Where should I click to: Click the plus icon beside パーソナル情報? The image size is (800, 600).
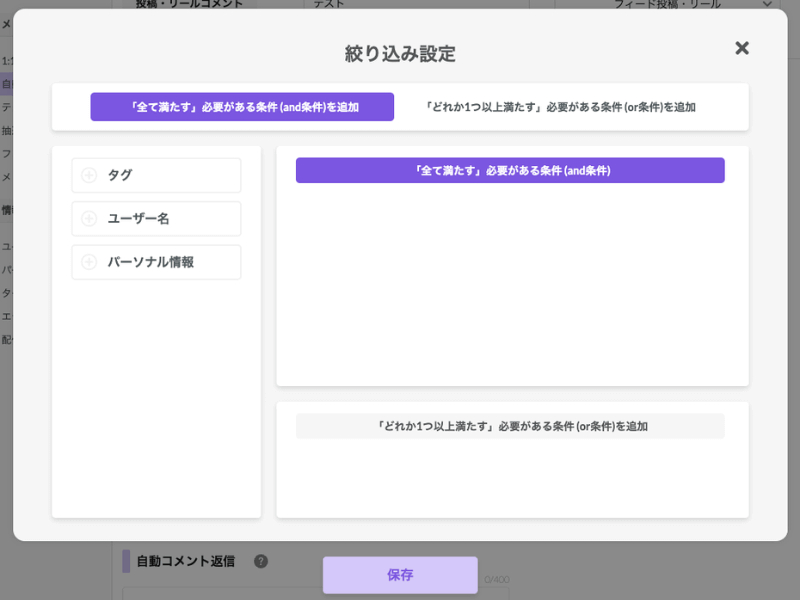tap(89, 262)
